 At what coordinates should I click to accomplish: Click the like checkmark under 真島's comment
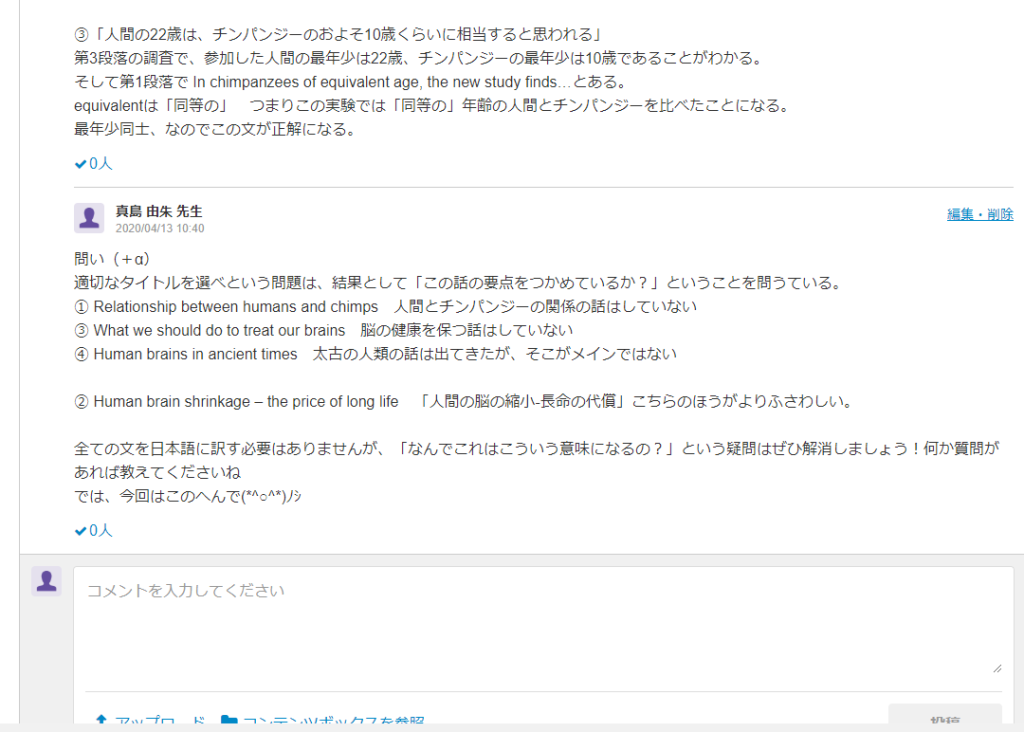81,530
